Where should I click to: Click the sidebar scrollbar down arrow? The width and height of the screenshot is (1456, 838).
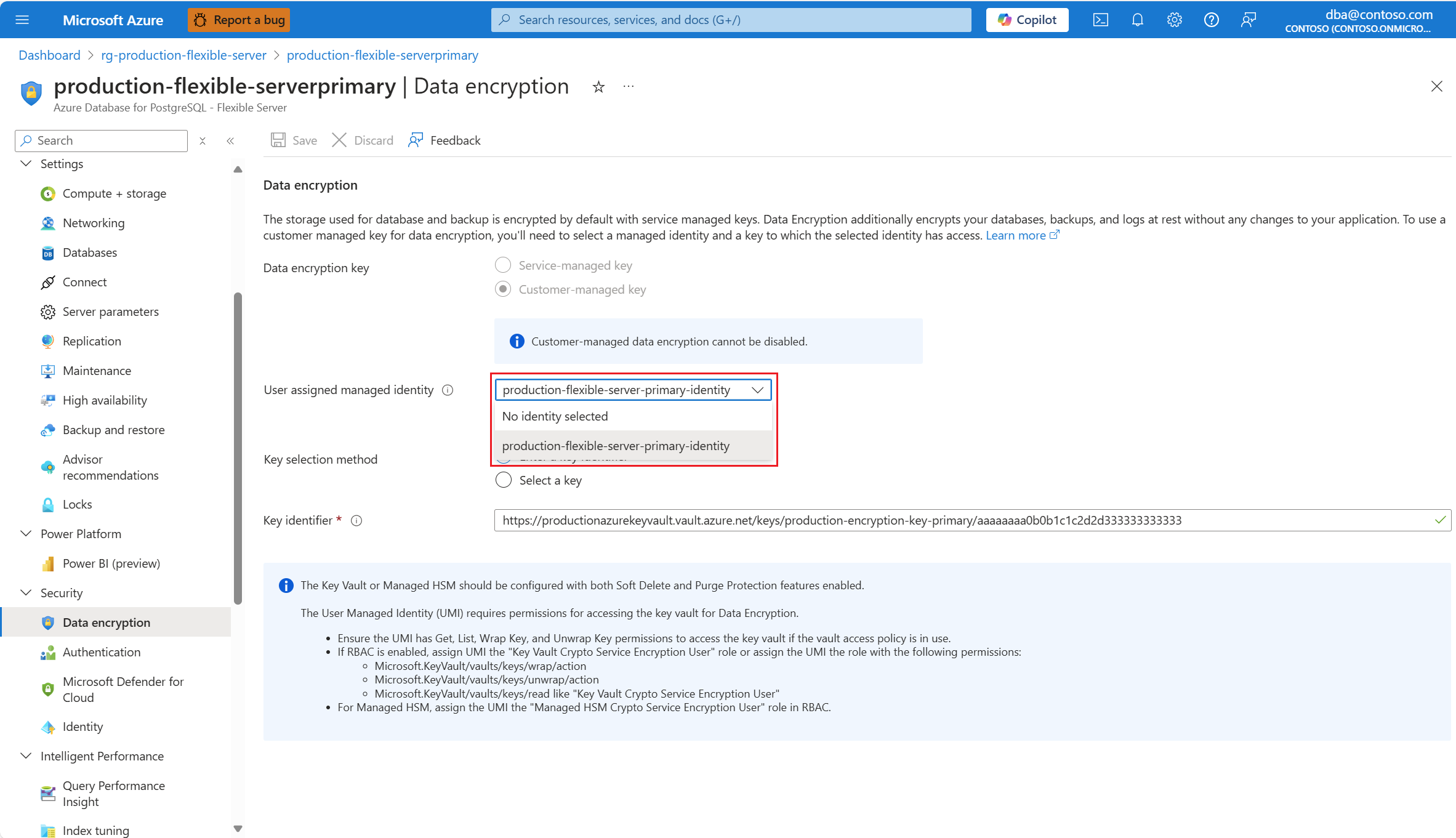[238, 828]
